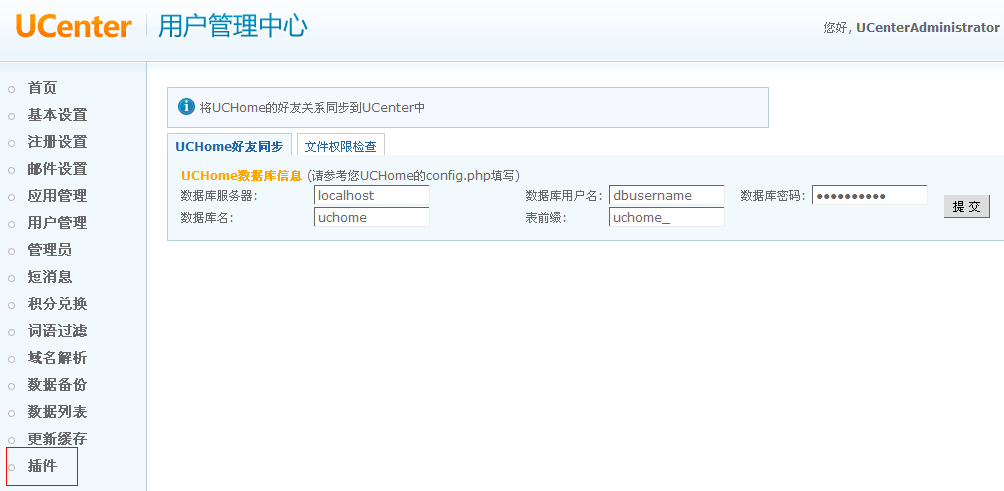Viewport: 1004px width, 491px height.
Task: Select 应用管理 in the sidebar
Action: tap(57, 196)
